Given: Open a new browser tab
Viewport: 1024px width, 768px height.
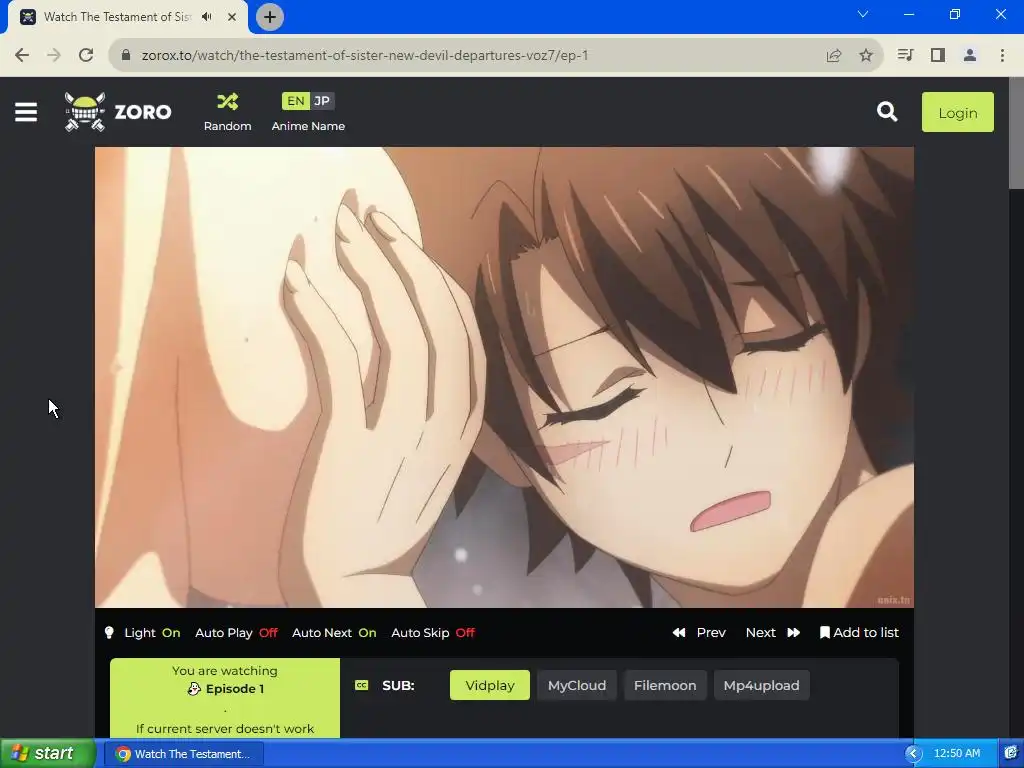Looking at the screenshot, I should (x=269, y=17).
